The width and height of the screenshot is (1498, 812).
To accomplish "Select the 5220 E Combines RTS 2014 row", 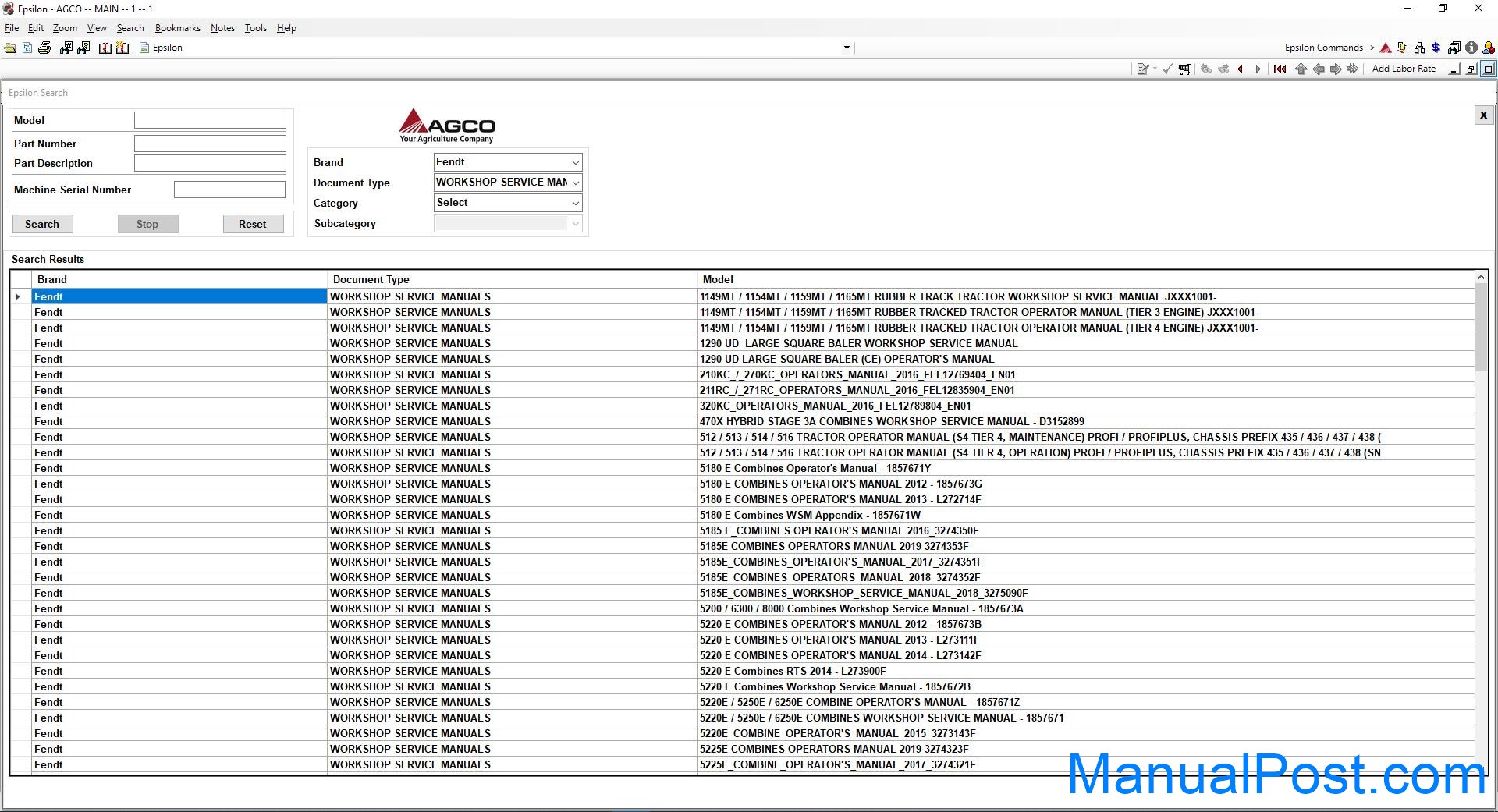I will click(x=742, y=671).
